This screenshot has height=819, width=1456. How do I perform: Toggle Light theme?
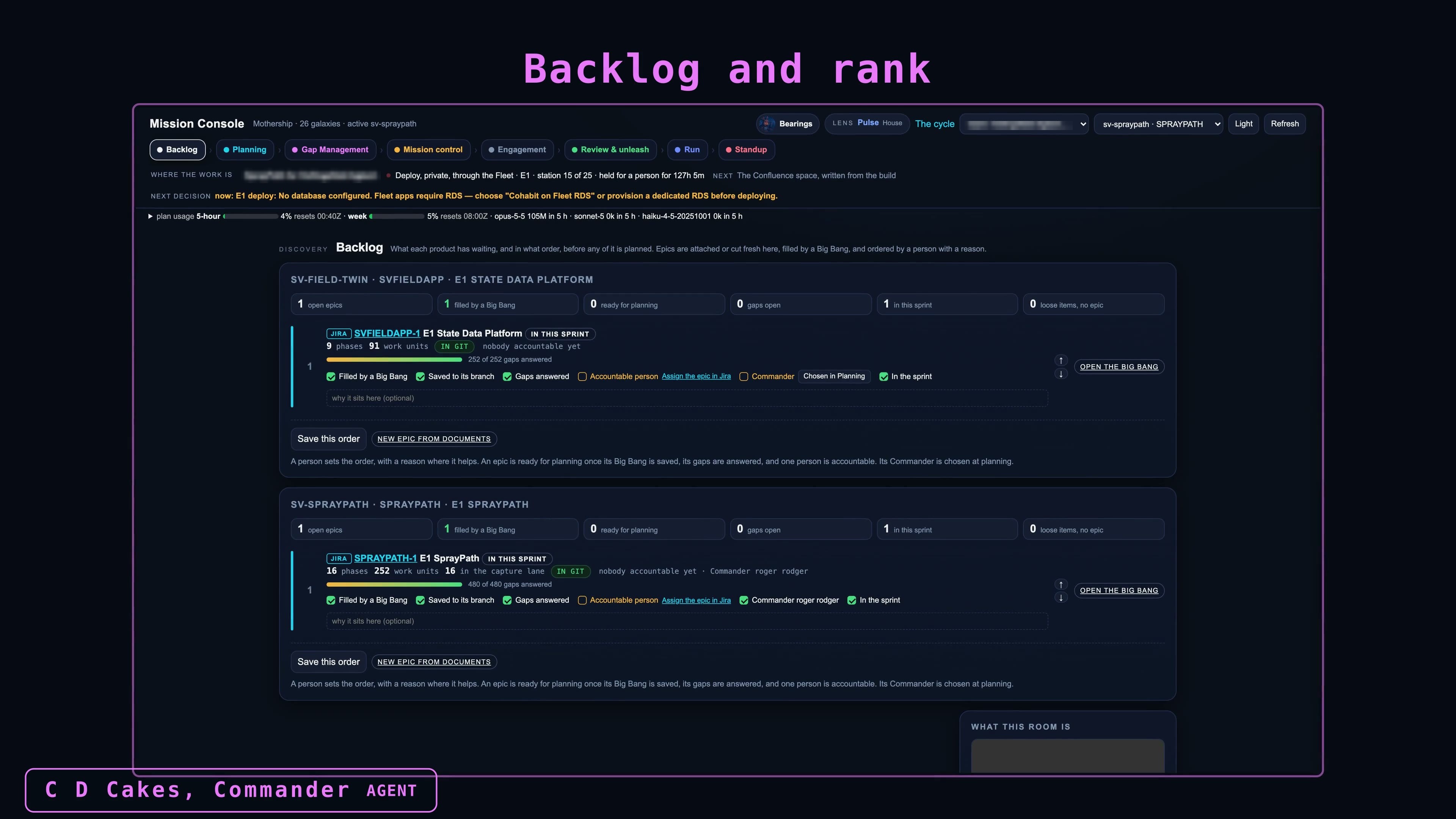[x=1244, y=124]
